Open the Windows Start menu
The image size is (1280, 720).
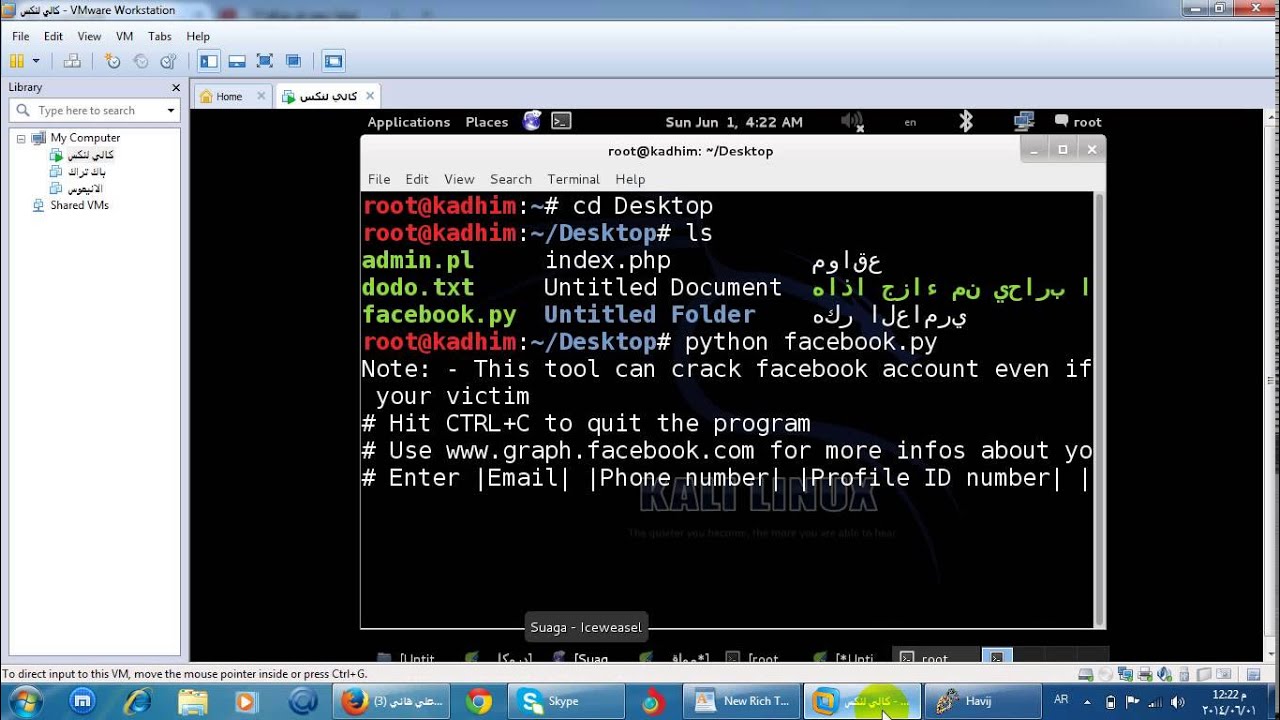pos(25,702)
